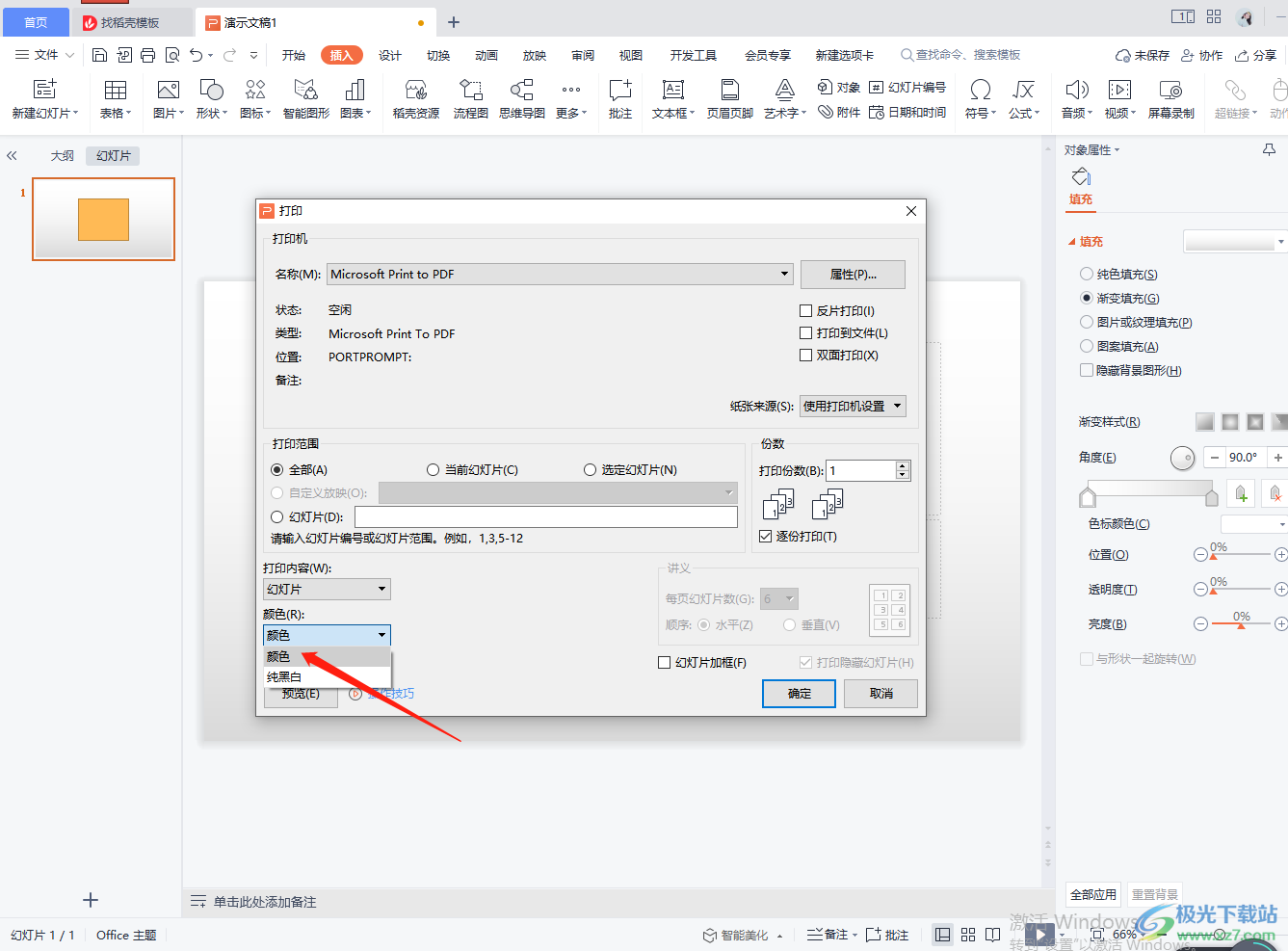Image resolution: width=1288 pixels, height=951 pixels.
Task: Insert Date and Time (日期和时间)
Action: tap(907, 112)
